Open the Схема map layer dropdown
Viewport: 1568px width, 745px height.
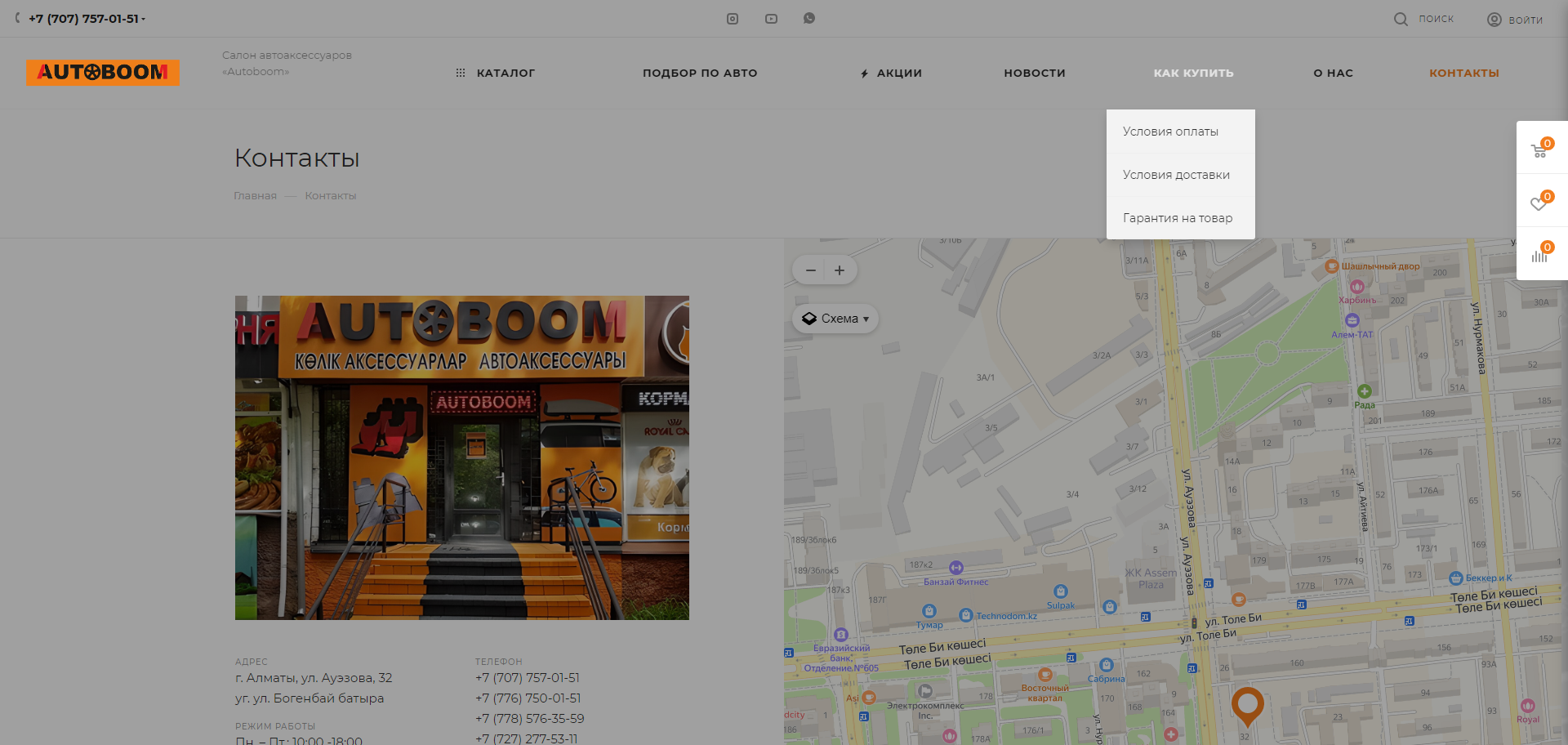click(x=835, y=319)
